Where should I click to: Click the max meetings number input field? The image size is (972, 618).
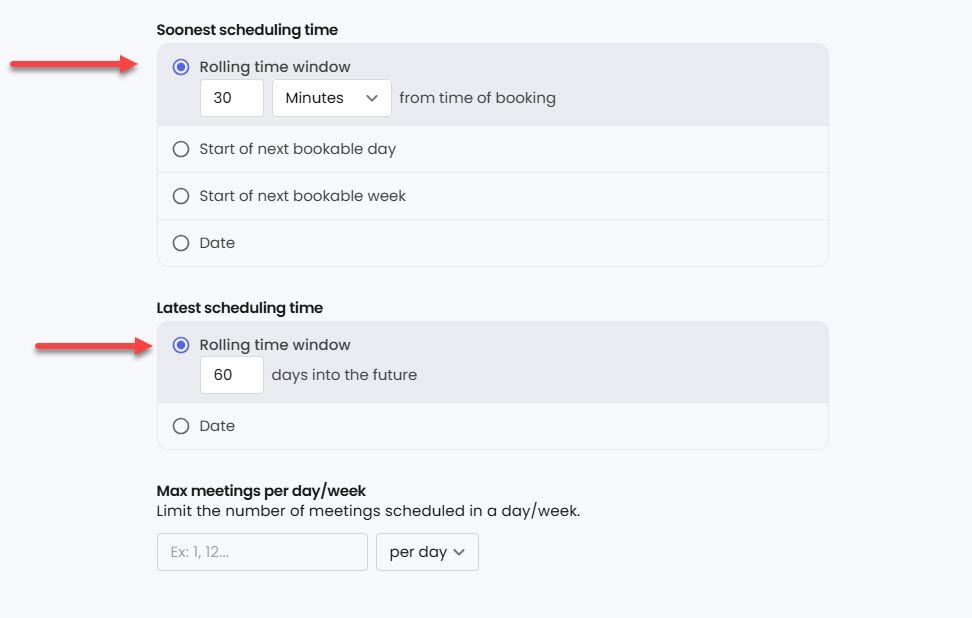(x=262, y=552)
